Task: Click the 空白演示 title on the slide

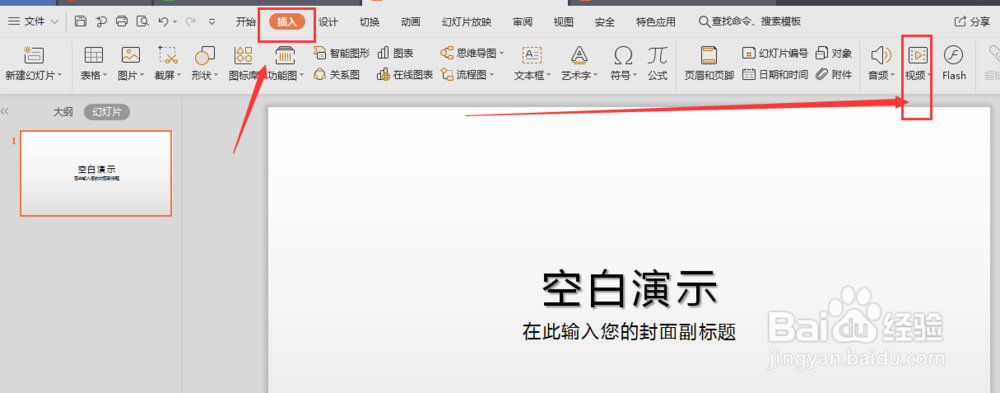Action: 629,290
